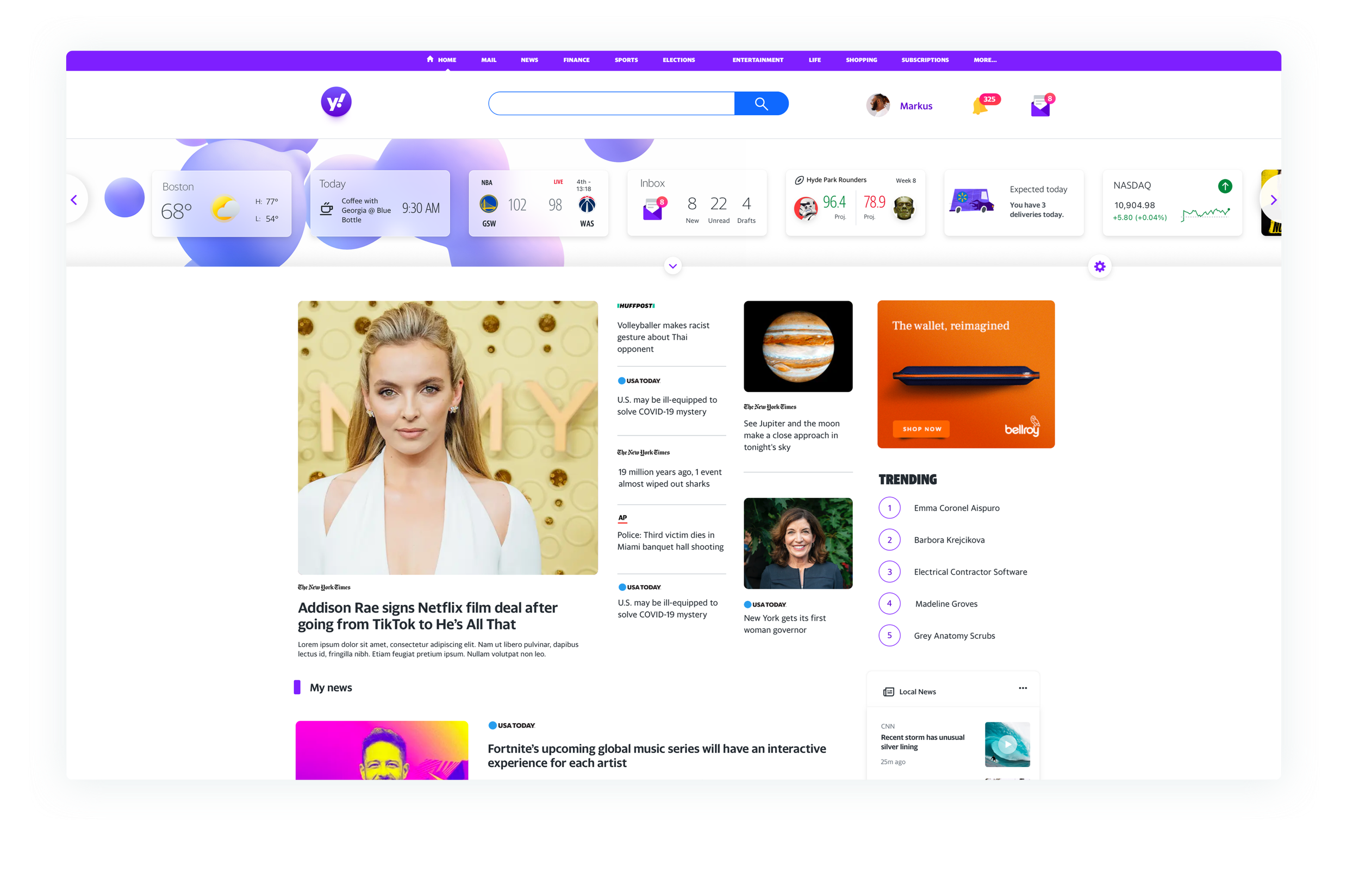Open the Jupiter planet article thumbnail
Image resolution: width=1359 pixels, height=896 pixels.
tap(797, 346)
